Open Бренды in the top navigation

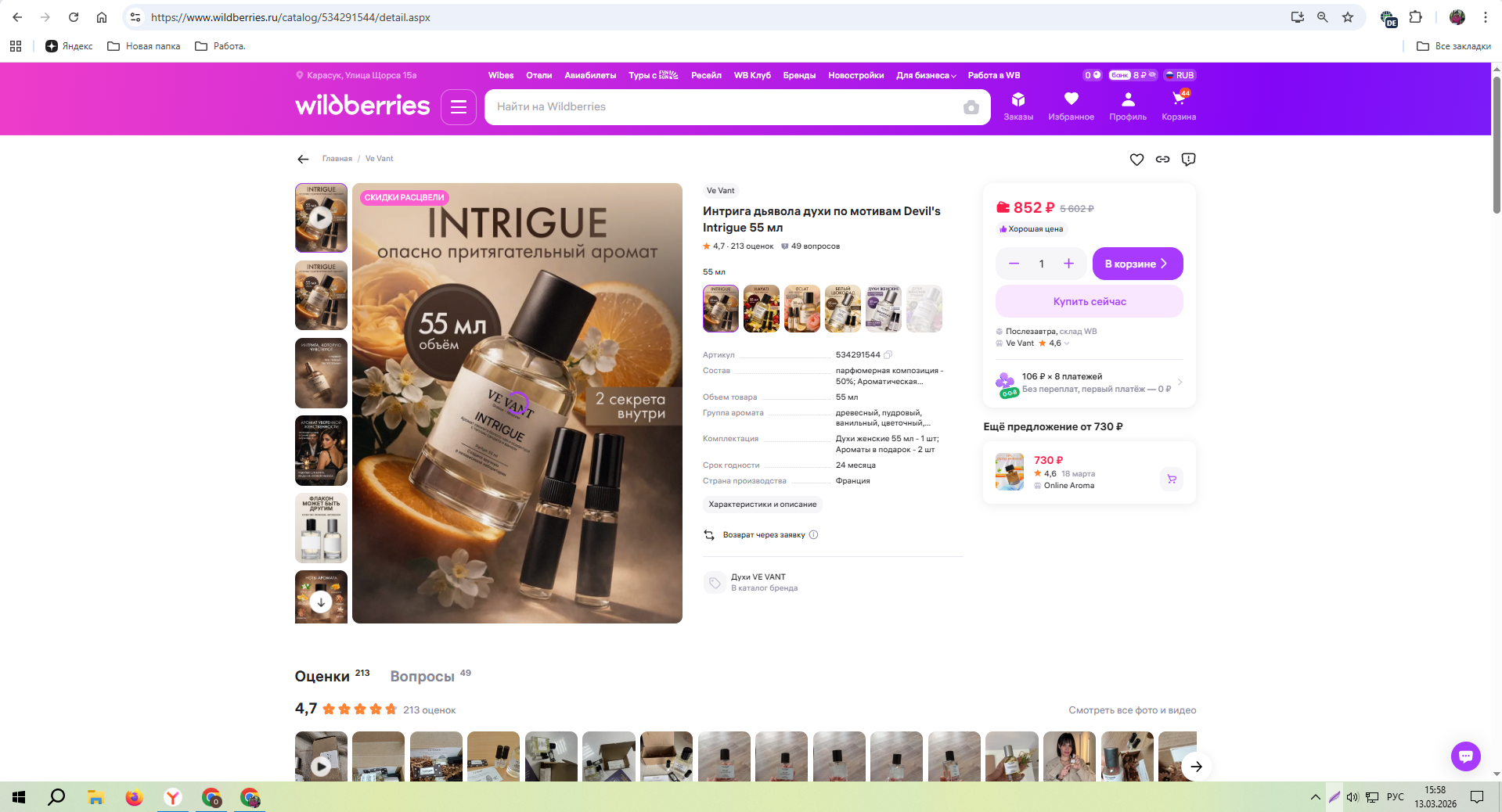[x=799, y=75]
